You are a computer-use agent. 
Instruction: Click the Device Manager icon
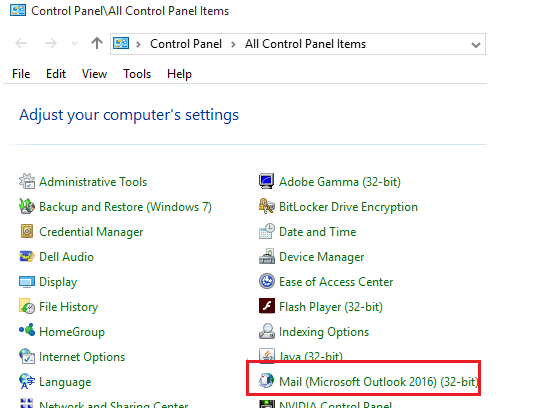pyautogui.click(x=267, y=257)
